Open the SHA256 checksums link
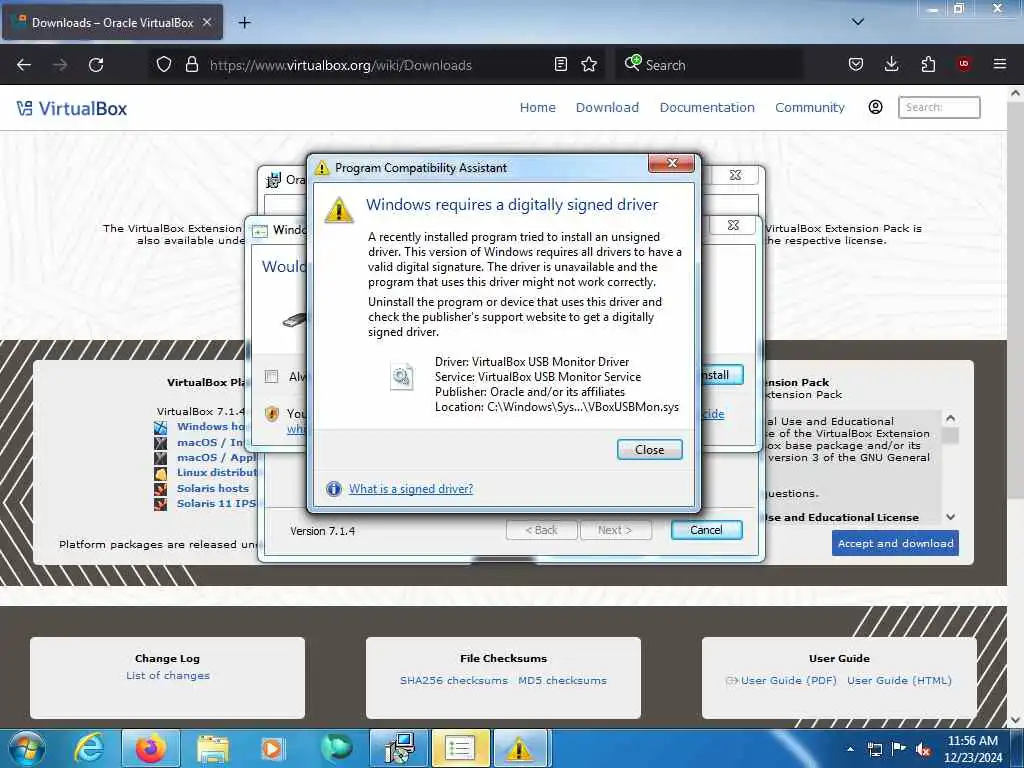Image resolution: width=1024 pixels, height=768 pixels. pyautogui.click(x=454, y=680)
